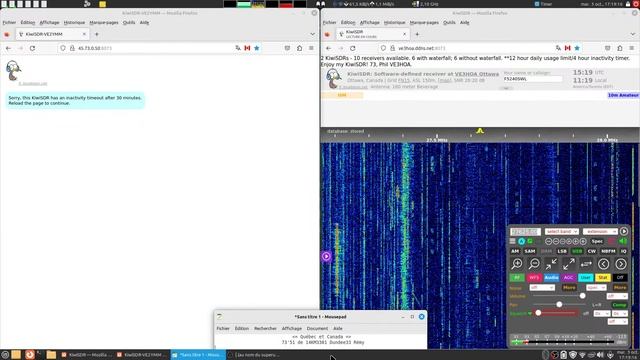The height and width of the screenshot is (360, 640).
Task: Open Firefox app menu in ve3hoa window
Action: point(631,48)
